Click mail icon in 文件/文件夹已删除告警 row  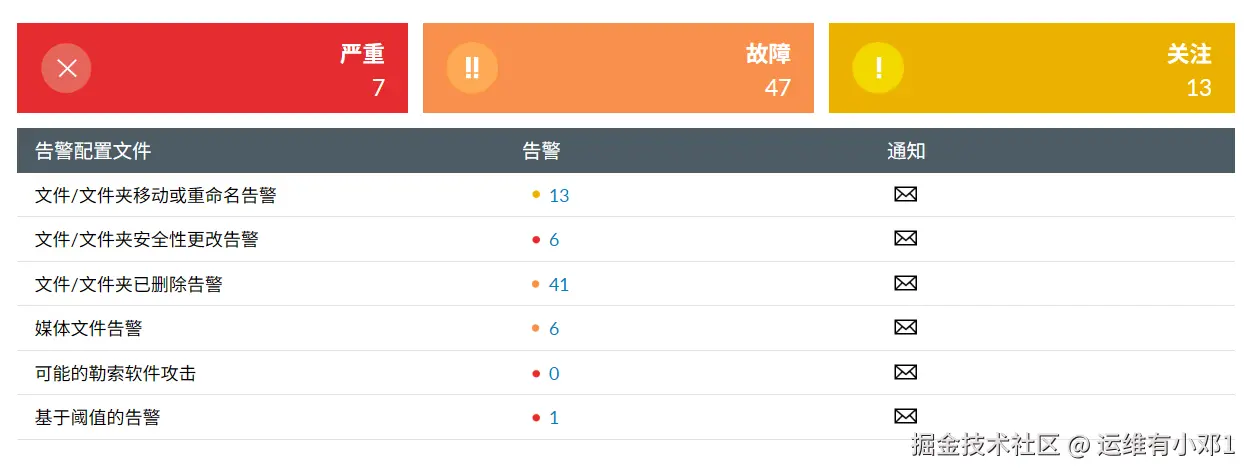coord(905,283)
